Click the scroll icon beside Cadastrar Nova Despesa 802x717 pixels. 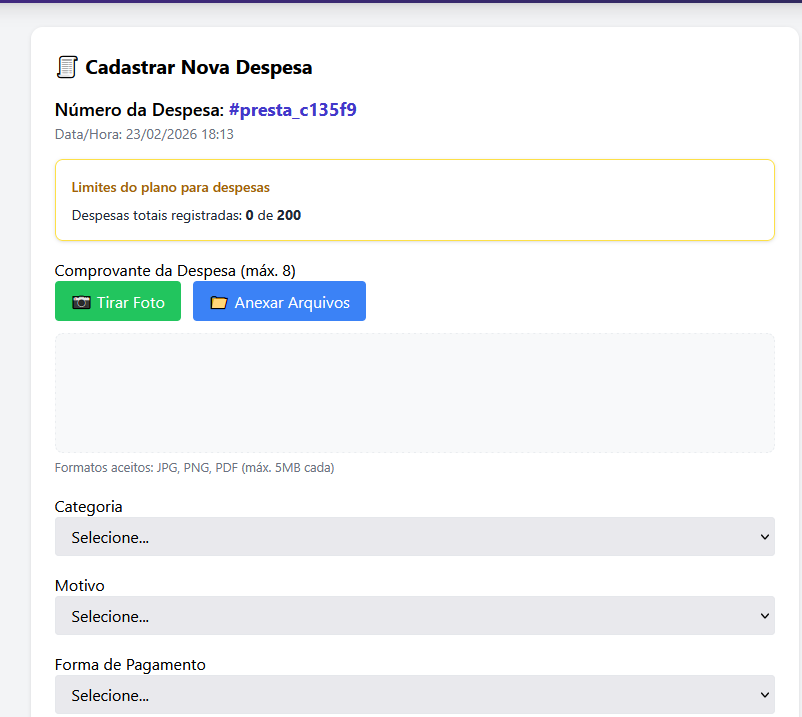click(x=67, y=68)
